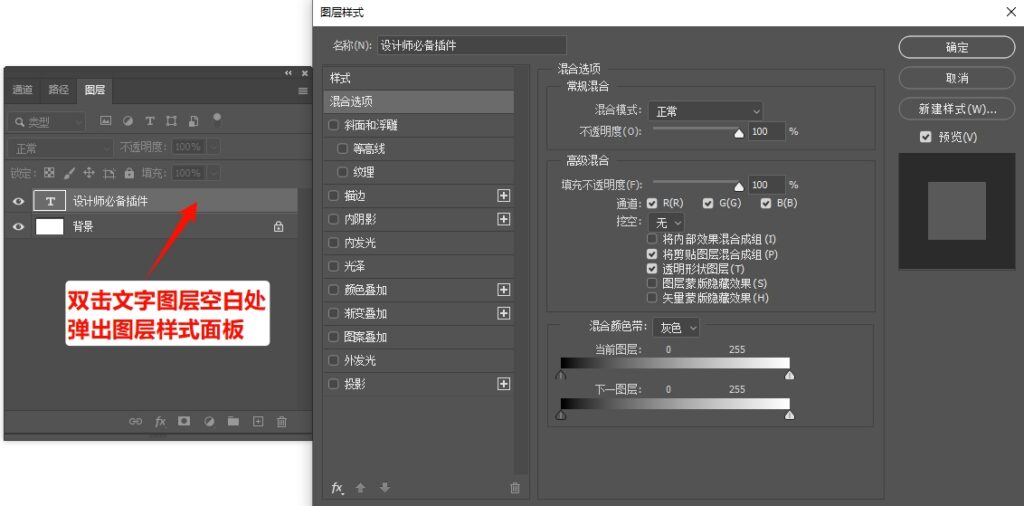Add a layer mask using the mask icon

[x=184, y=422]
